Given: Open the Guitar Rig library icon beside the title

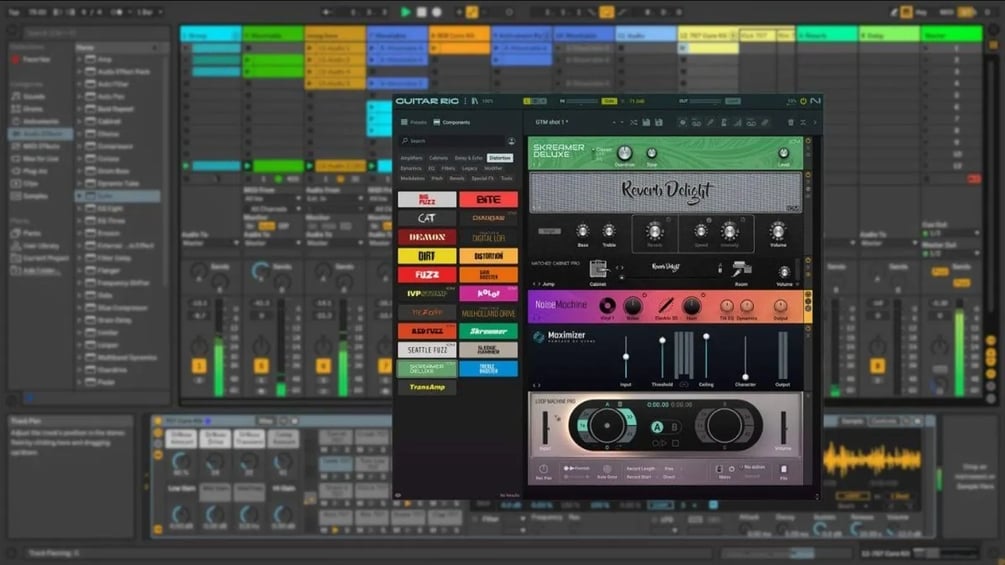Looking at the screenshot, I should pos(475,101).
